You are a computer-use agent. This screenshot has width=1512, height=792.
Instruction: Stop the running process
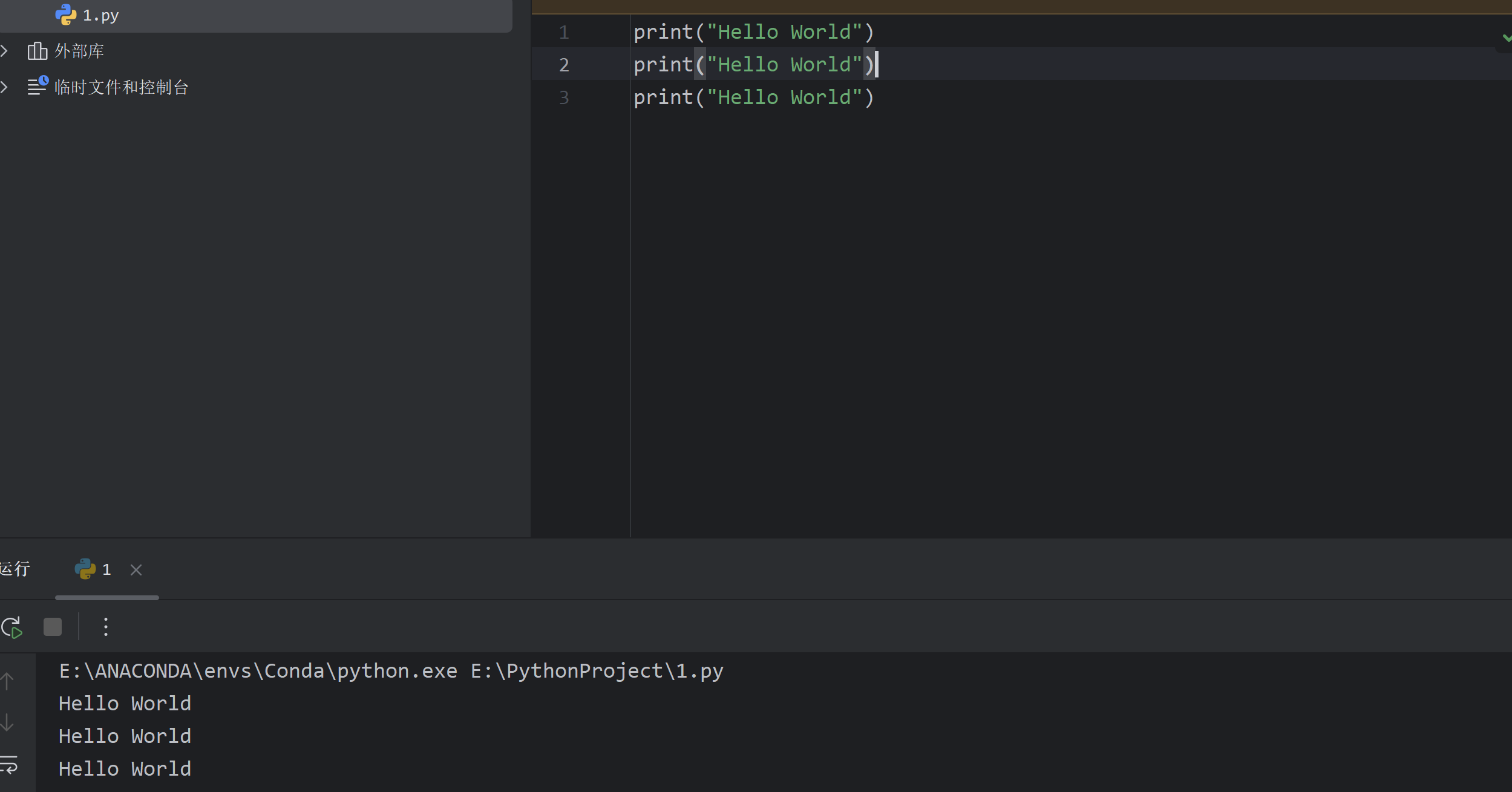coord(52,627)
